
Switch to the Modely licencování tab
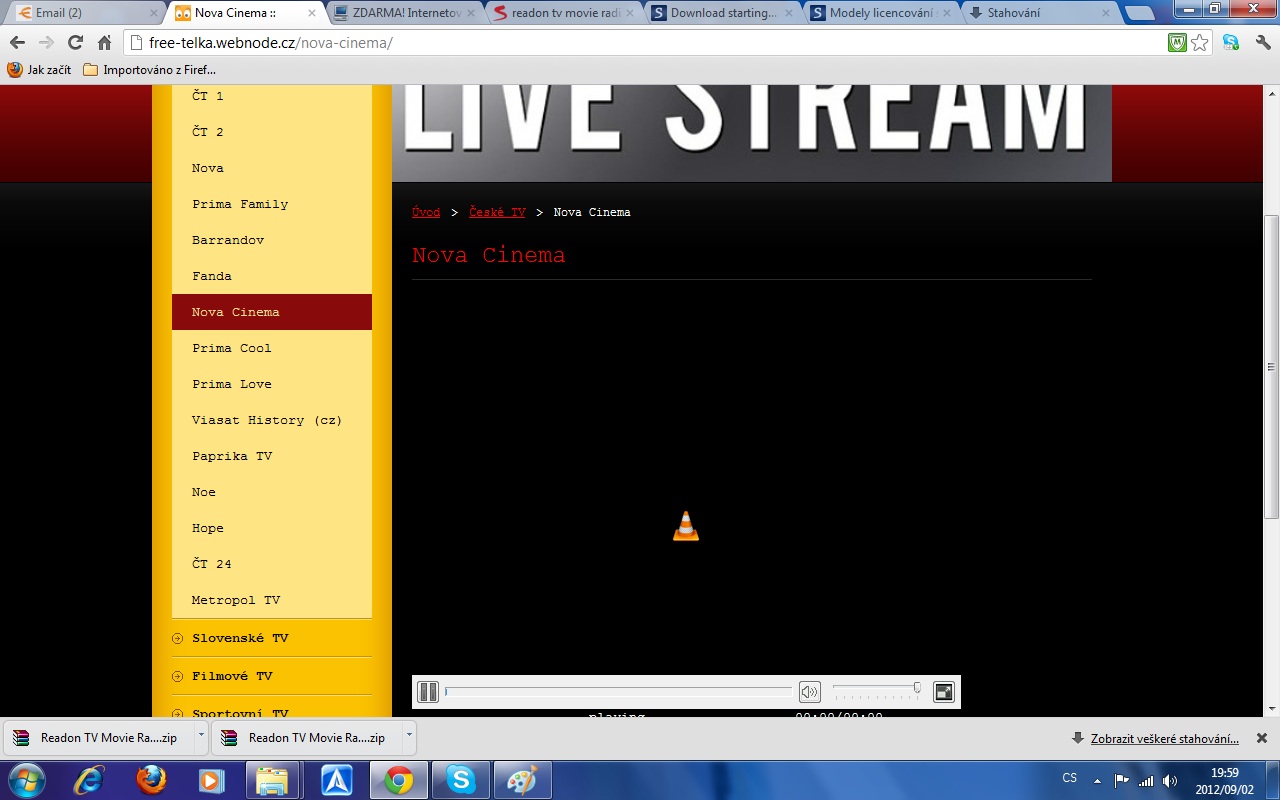click(883, 13)
